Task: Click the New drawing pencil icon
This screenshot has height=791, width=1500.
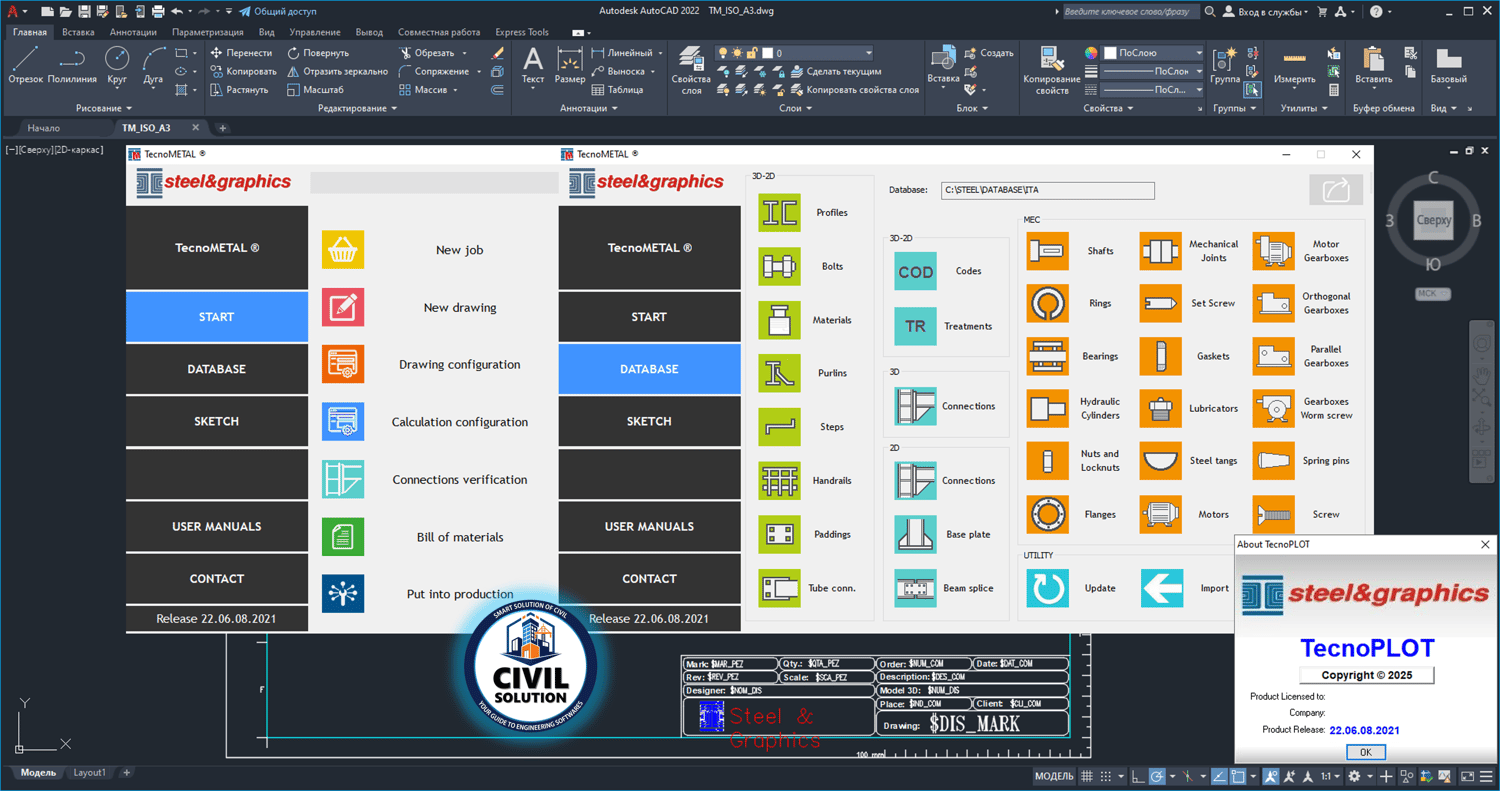Action: pos(343,307)
